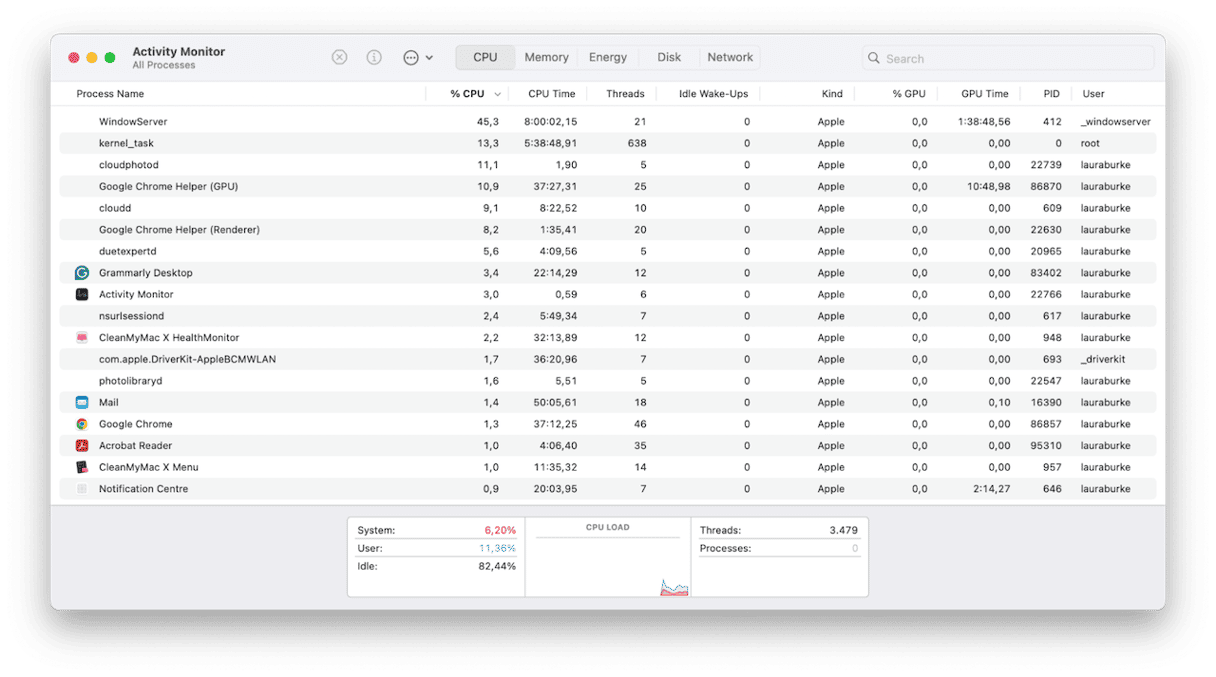Select the WindowServer process row
This screenshot has width=1216, height=677.
(400, 121)
